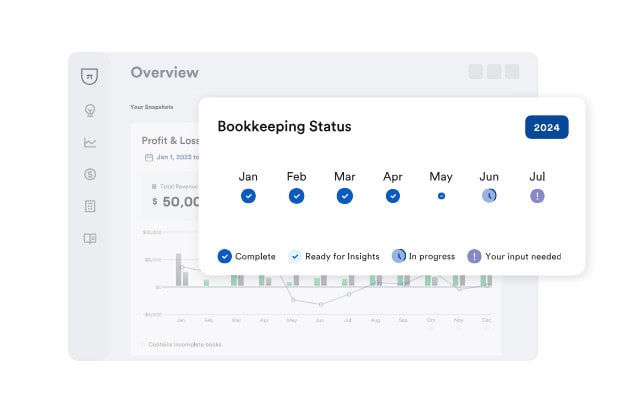Viewport: 644px width, 401px height.
Task: Click the shield logo icon in the sidebar
Action: point(90,76)
